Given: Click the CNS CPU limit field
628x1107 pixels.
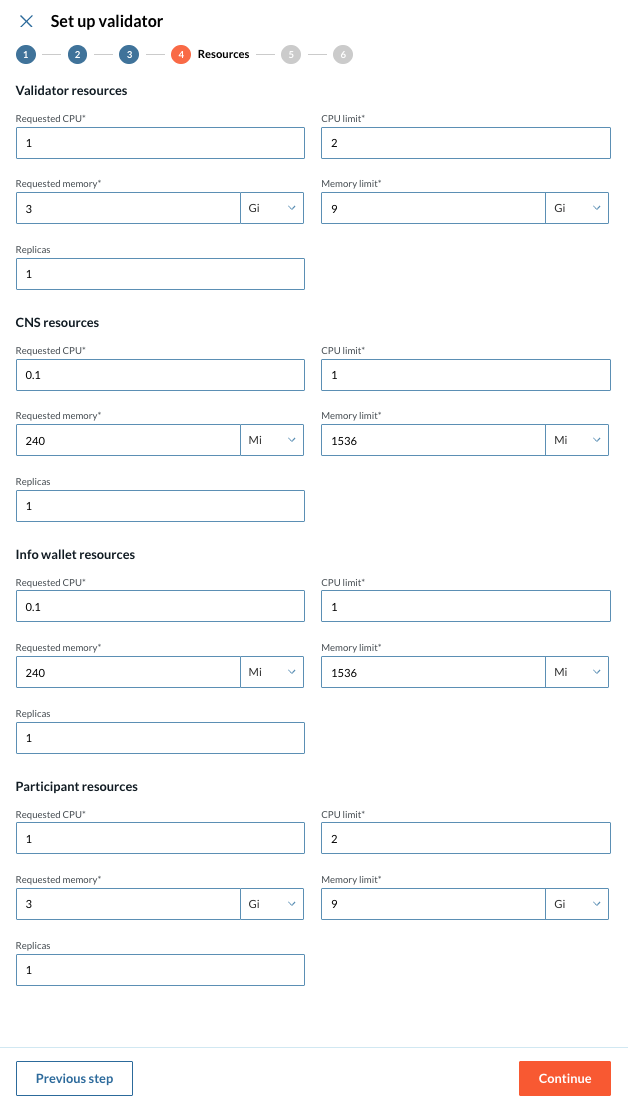Looking at the screenshot, I should (465, 375).
